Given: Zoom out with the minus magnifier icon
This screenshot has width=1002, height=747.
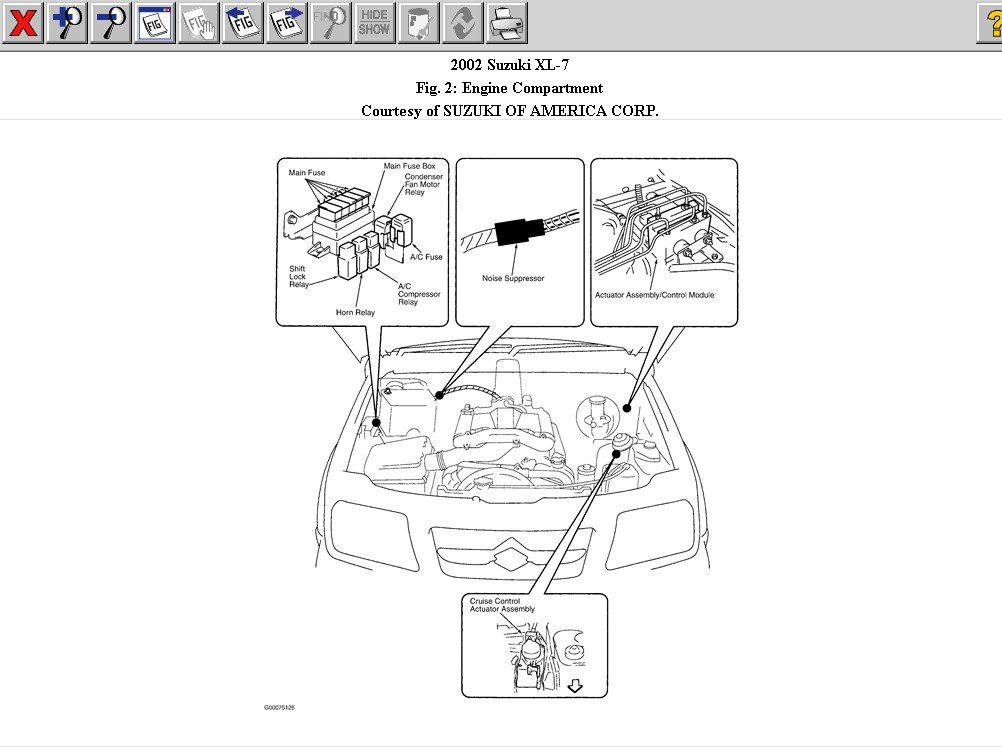Looking at the screenshot, I should tap(111, 23).
